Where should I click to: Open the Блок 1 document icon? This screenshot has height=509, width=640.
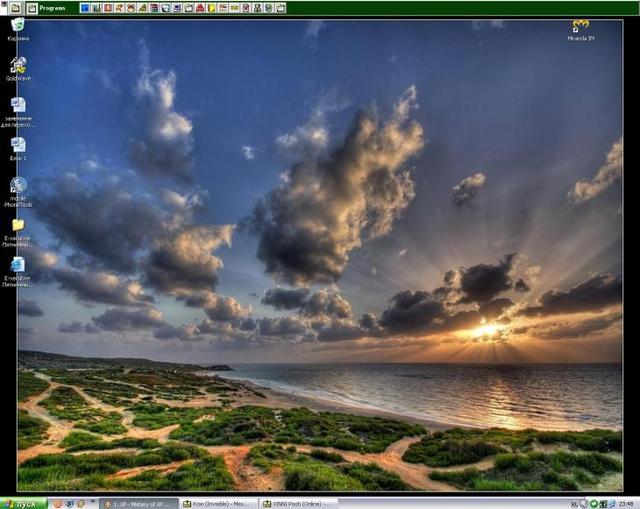[18, 145]
